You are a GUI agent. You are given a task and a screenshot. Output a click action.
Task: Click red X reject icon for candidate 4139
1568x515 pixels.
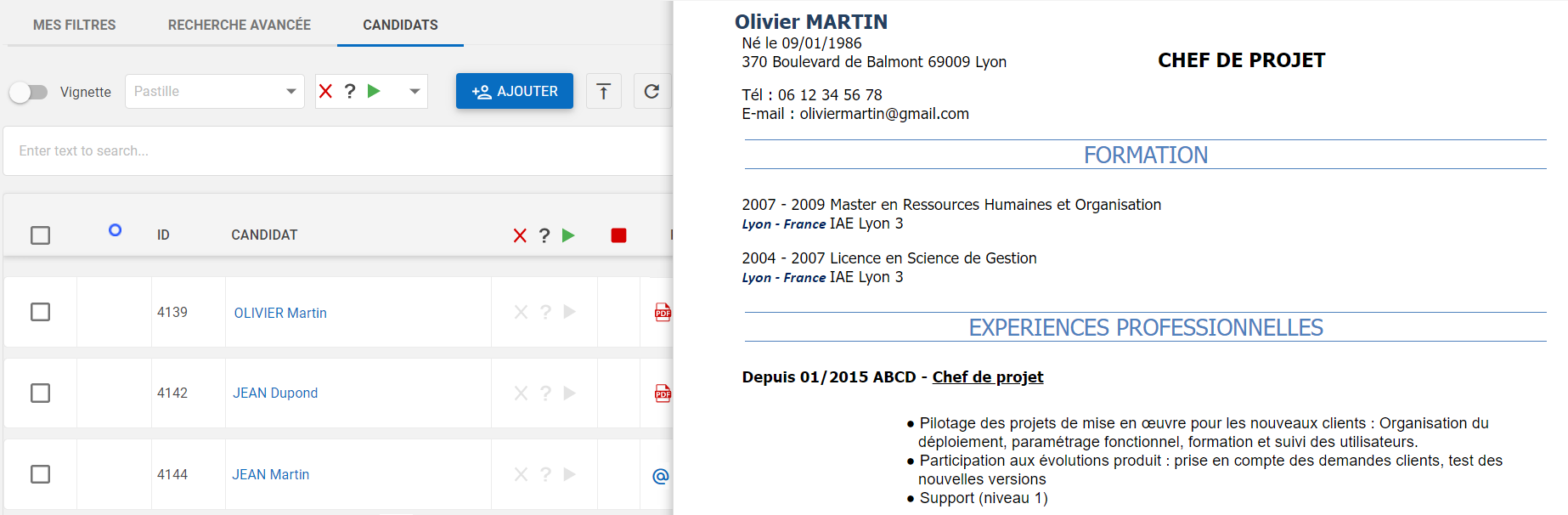pos(521,313)
